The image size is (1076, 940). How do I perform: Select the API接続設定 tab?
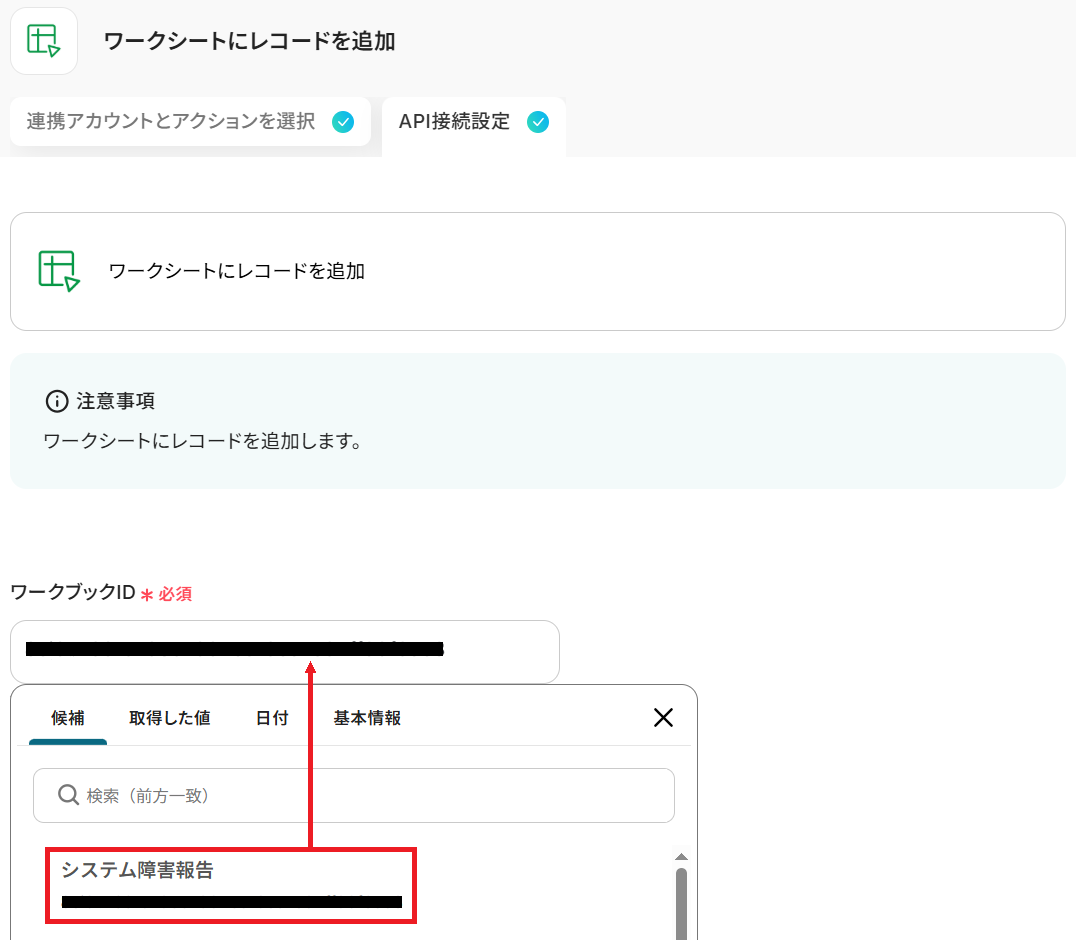[x=454, y=122]
